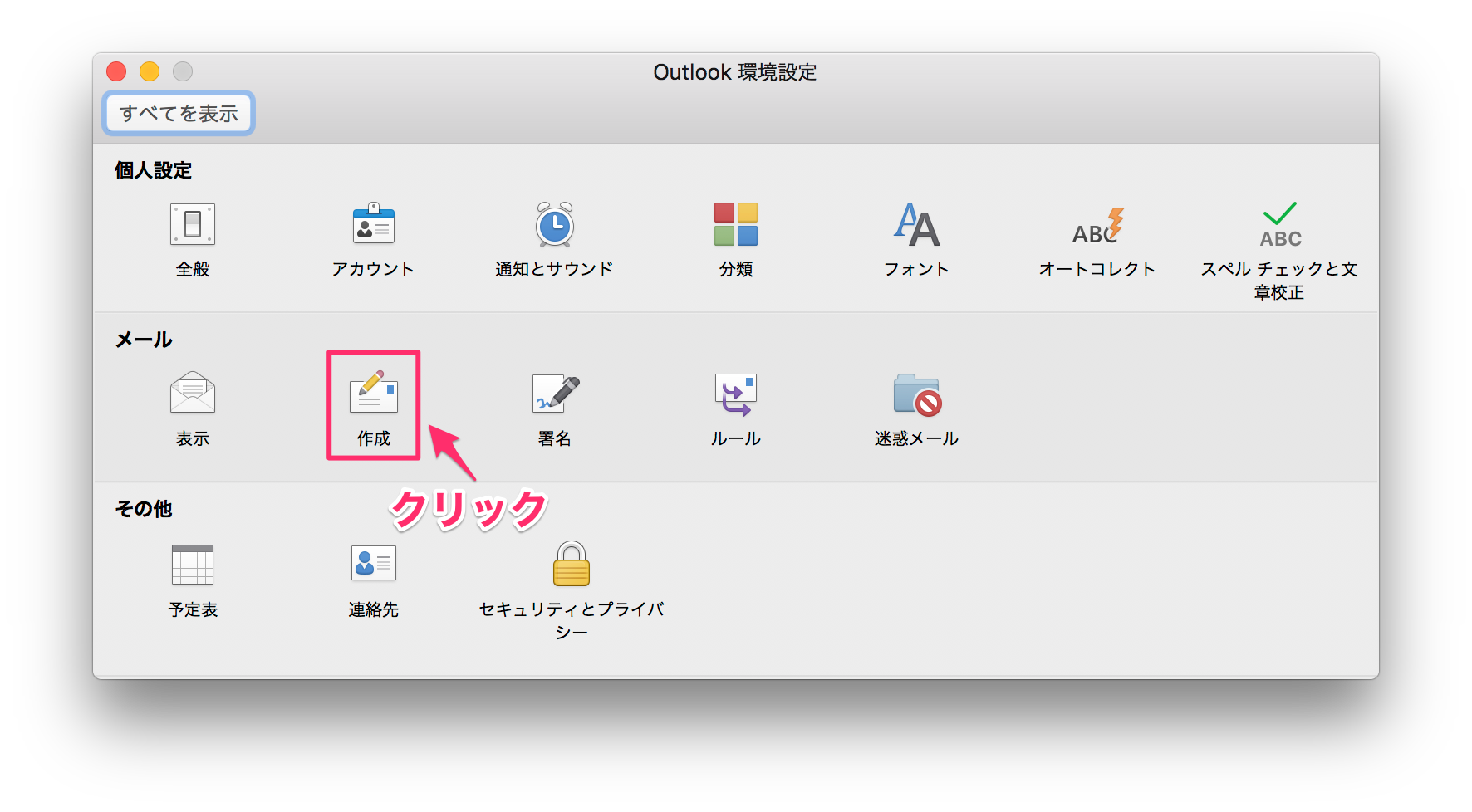Open the 連絡先 contact card icon
1472x812 pixels.
pyautogui.click(x=374, y=563)
